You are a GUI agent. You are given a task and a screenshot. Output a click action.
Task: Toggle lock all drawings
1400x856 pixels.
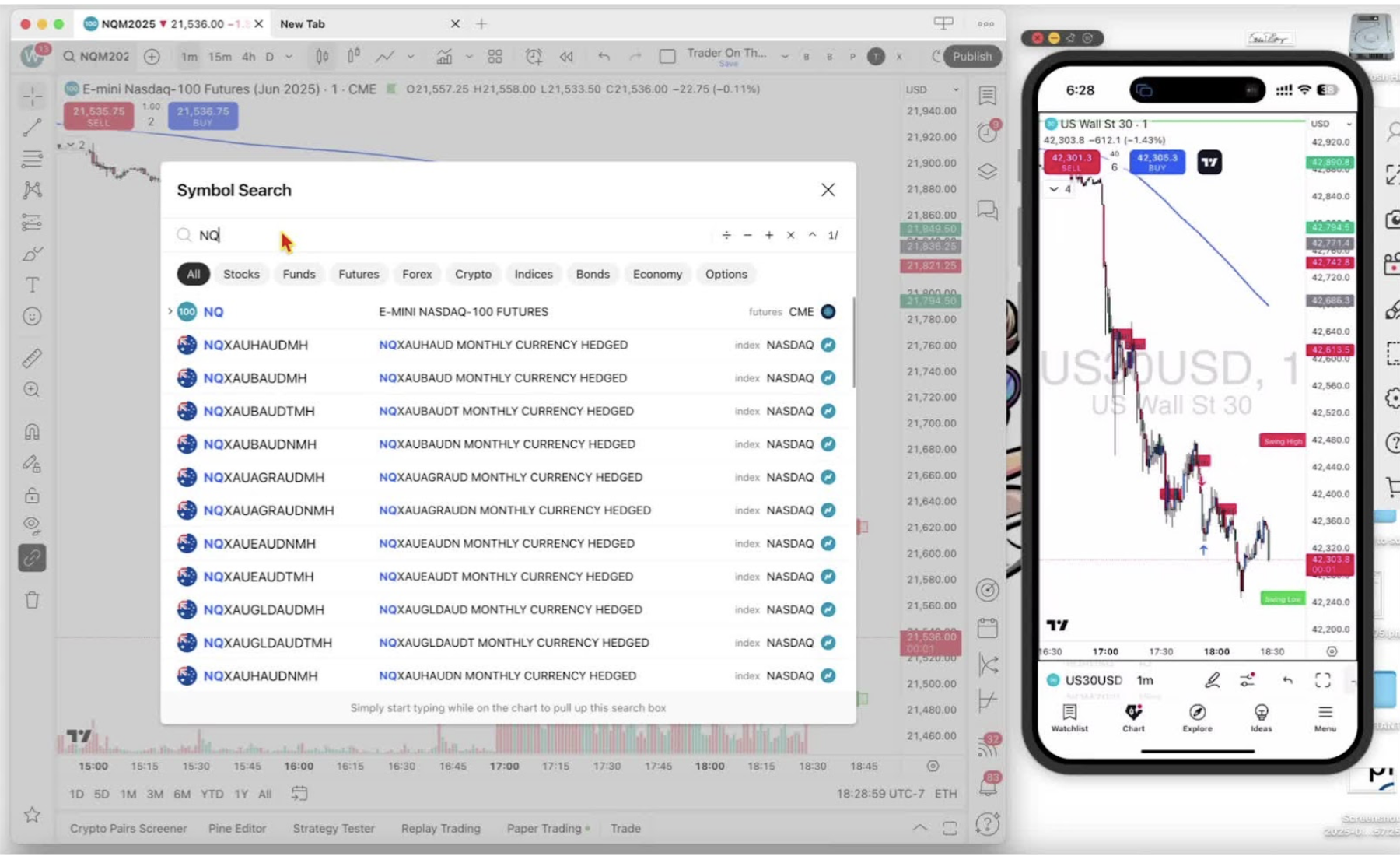click(32, 495)
